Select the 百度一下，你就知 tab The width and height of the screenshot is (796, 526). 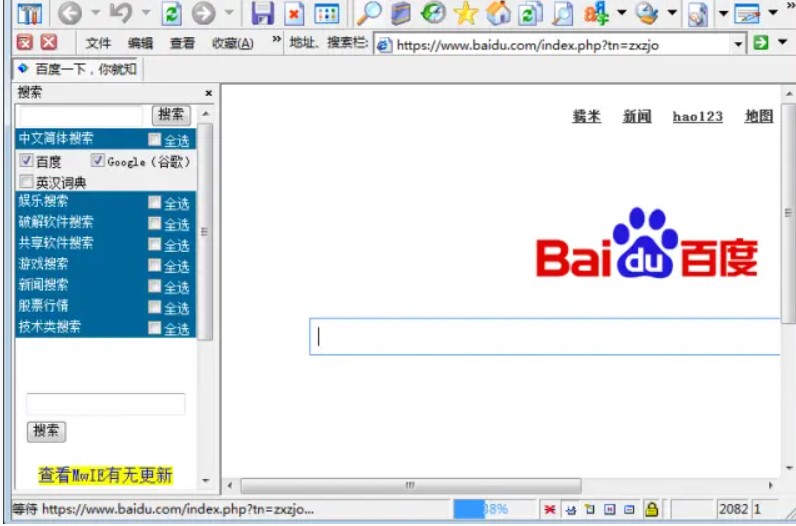78,69
